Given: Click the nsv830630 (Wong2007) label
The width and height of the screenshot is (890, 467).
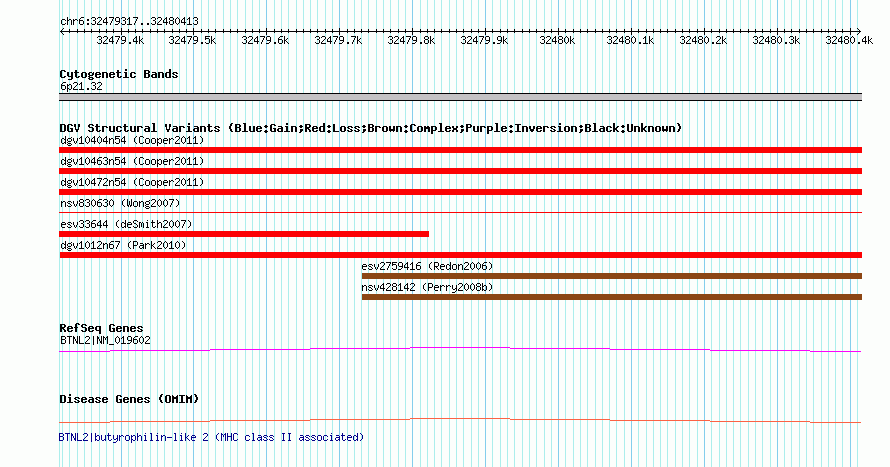Looking at the screenshot, I should [120, 203].
